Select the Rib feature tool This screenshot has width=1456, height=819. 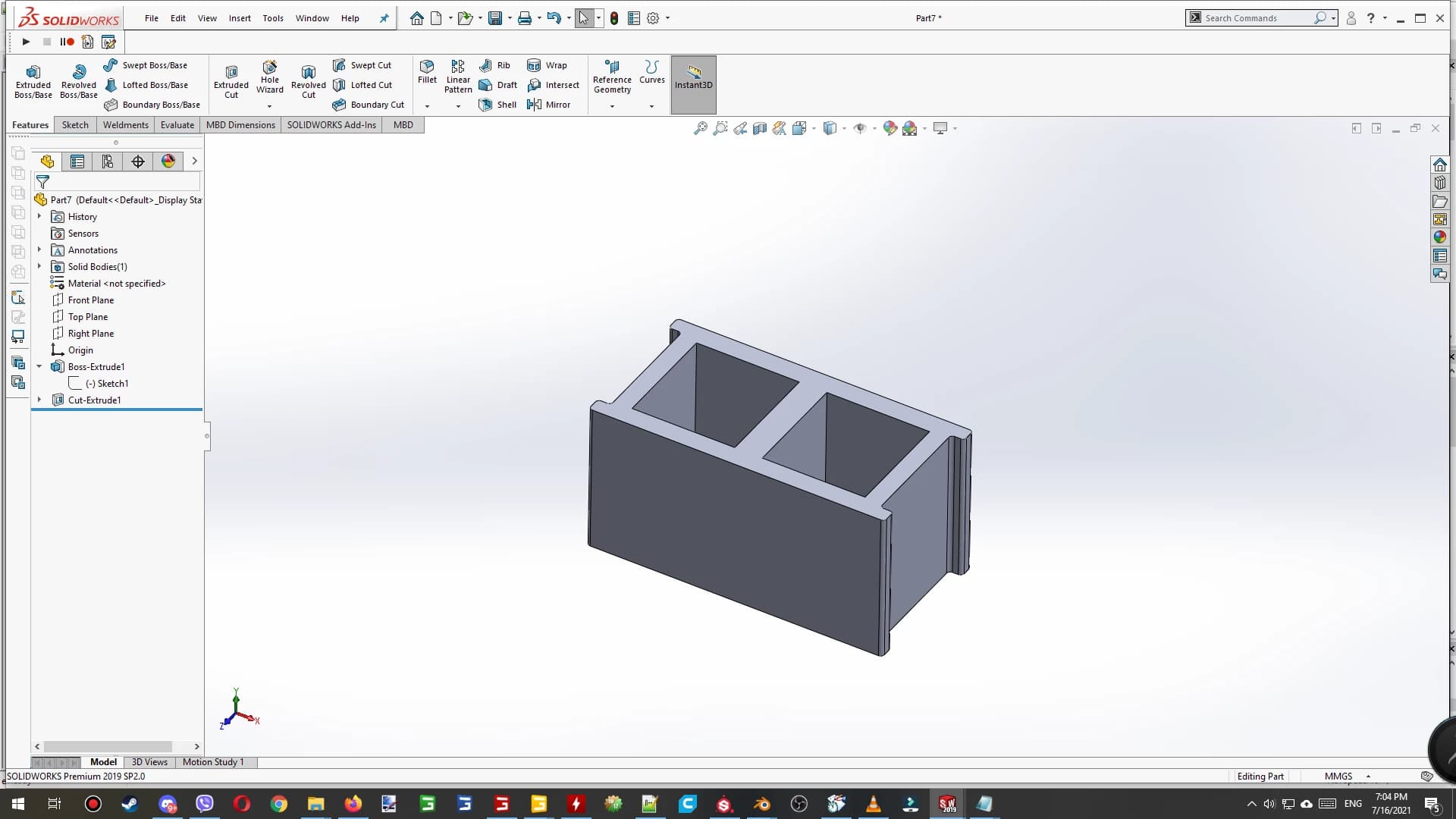[494, 65]
